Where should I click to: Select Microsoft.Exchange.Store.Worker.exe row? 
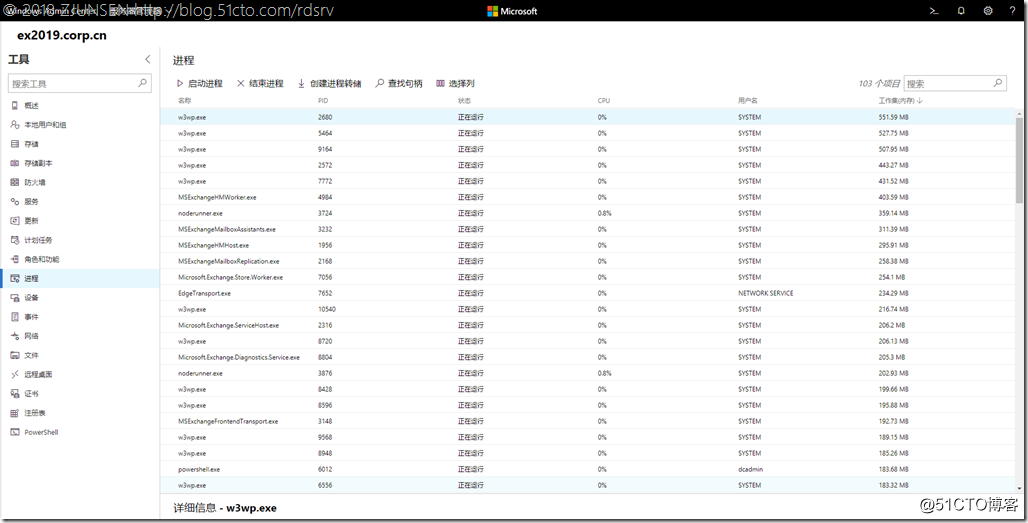tap(587, 277)
